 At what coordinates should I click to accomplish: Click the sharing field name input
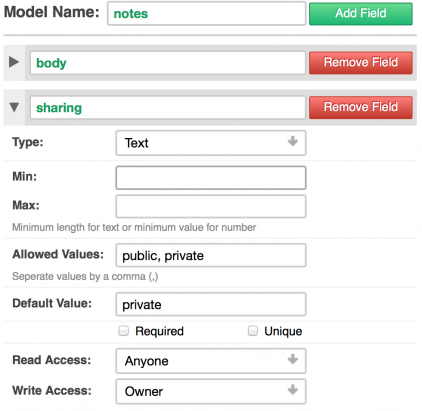pos(168,107)
